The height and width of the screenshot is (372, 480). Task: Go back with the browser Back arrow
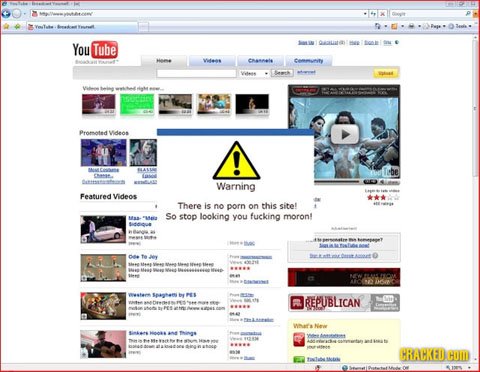(x=6, y=14)
